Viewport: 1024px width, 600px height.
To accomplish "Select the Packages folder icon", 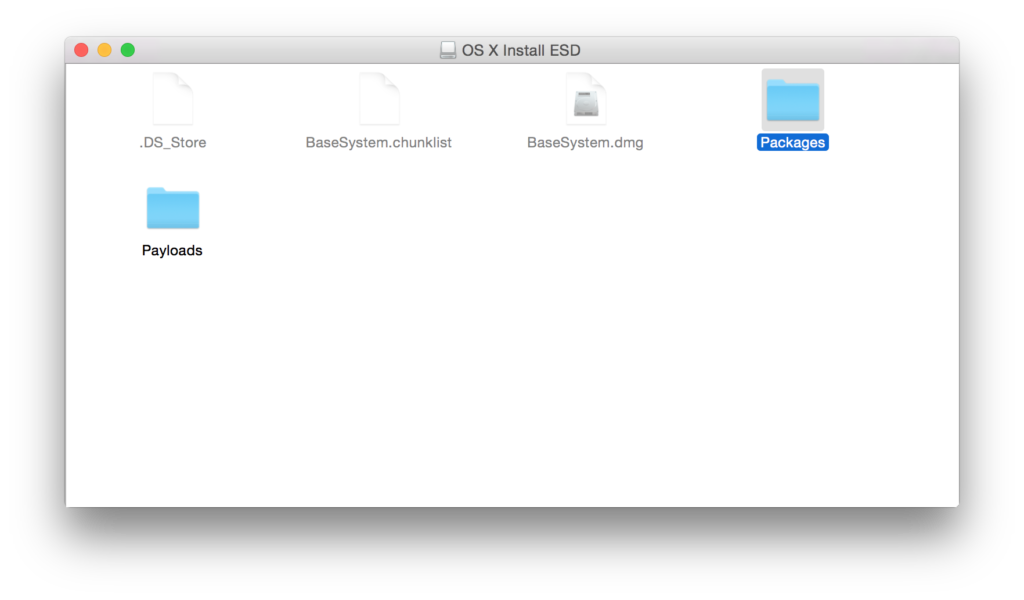I will coord(792,100).
